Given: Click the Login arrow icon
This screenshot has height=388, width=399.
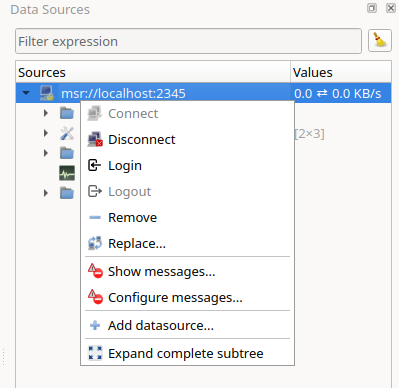Looking at the screenshot, I should pos(94,165).
